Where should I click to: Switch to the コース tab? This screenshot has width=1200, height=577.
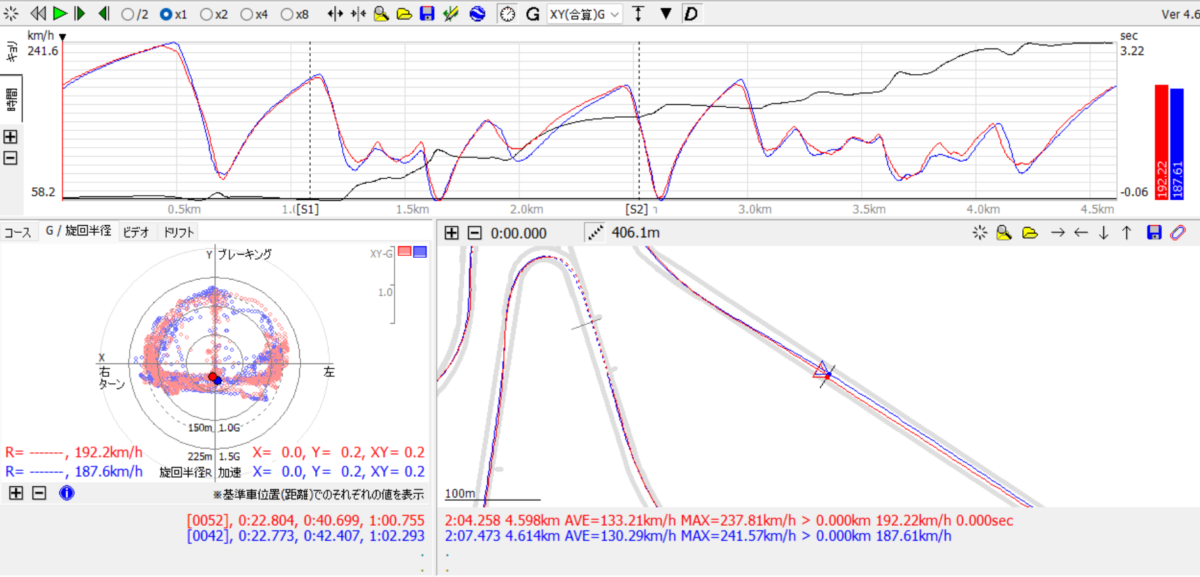pyautogui.click(x=18, y=232)
